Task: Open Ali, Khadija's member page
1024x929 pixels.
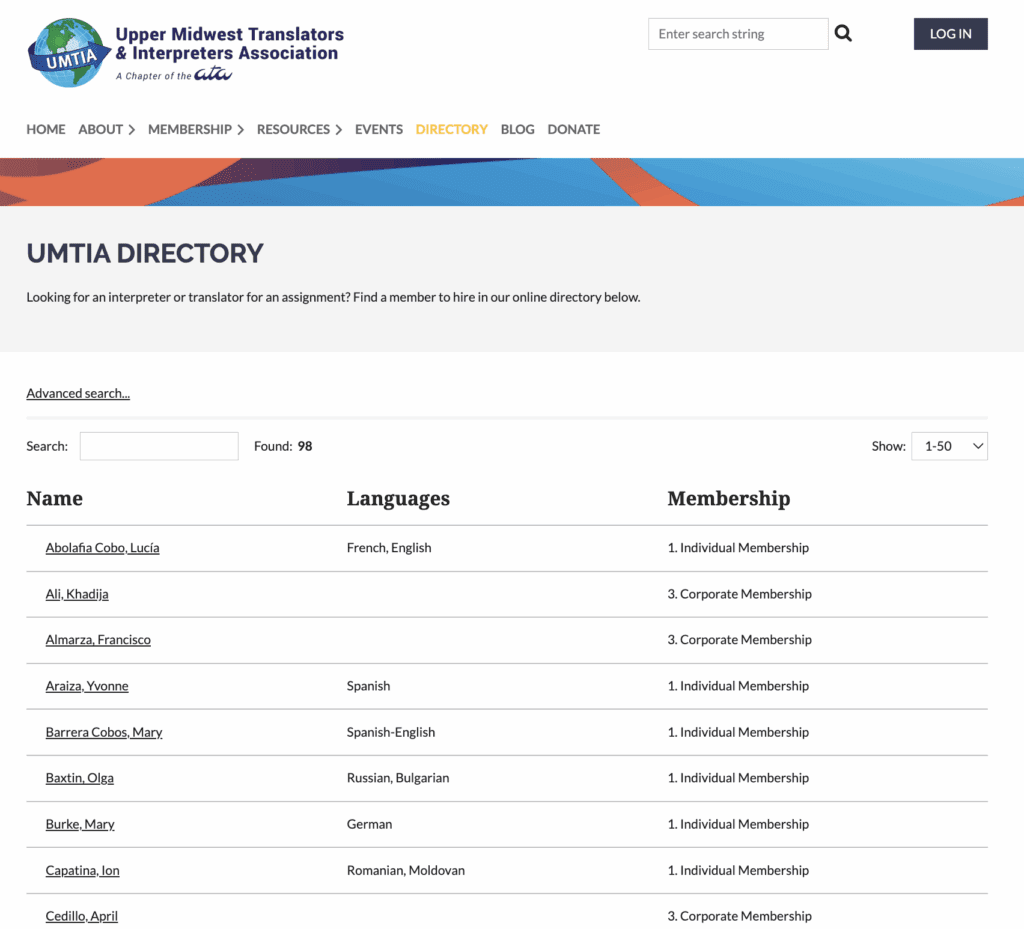Action: (76, 593)
